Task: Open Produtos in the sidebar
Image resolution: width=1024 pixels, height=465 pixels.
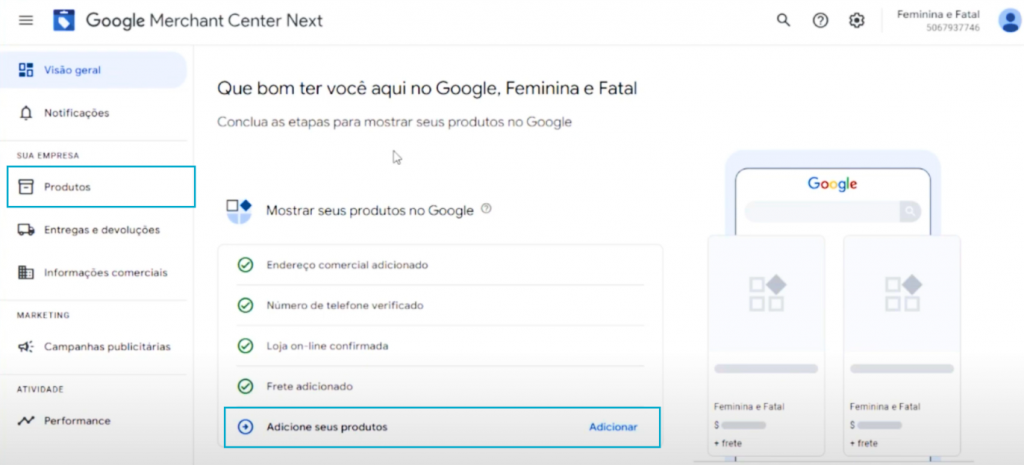Action: (x=101, y=187)
